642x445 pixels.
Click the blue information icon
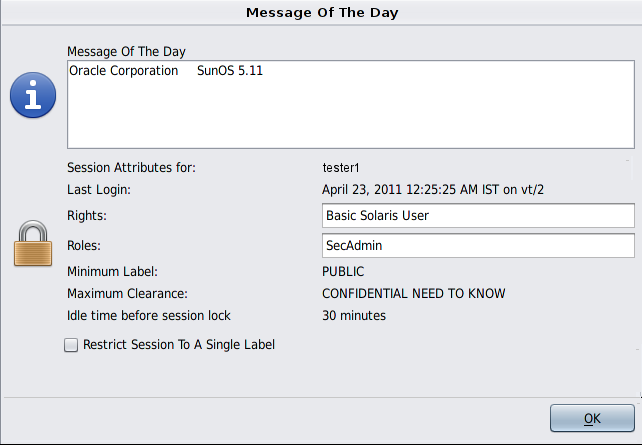33,95
